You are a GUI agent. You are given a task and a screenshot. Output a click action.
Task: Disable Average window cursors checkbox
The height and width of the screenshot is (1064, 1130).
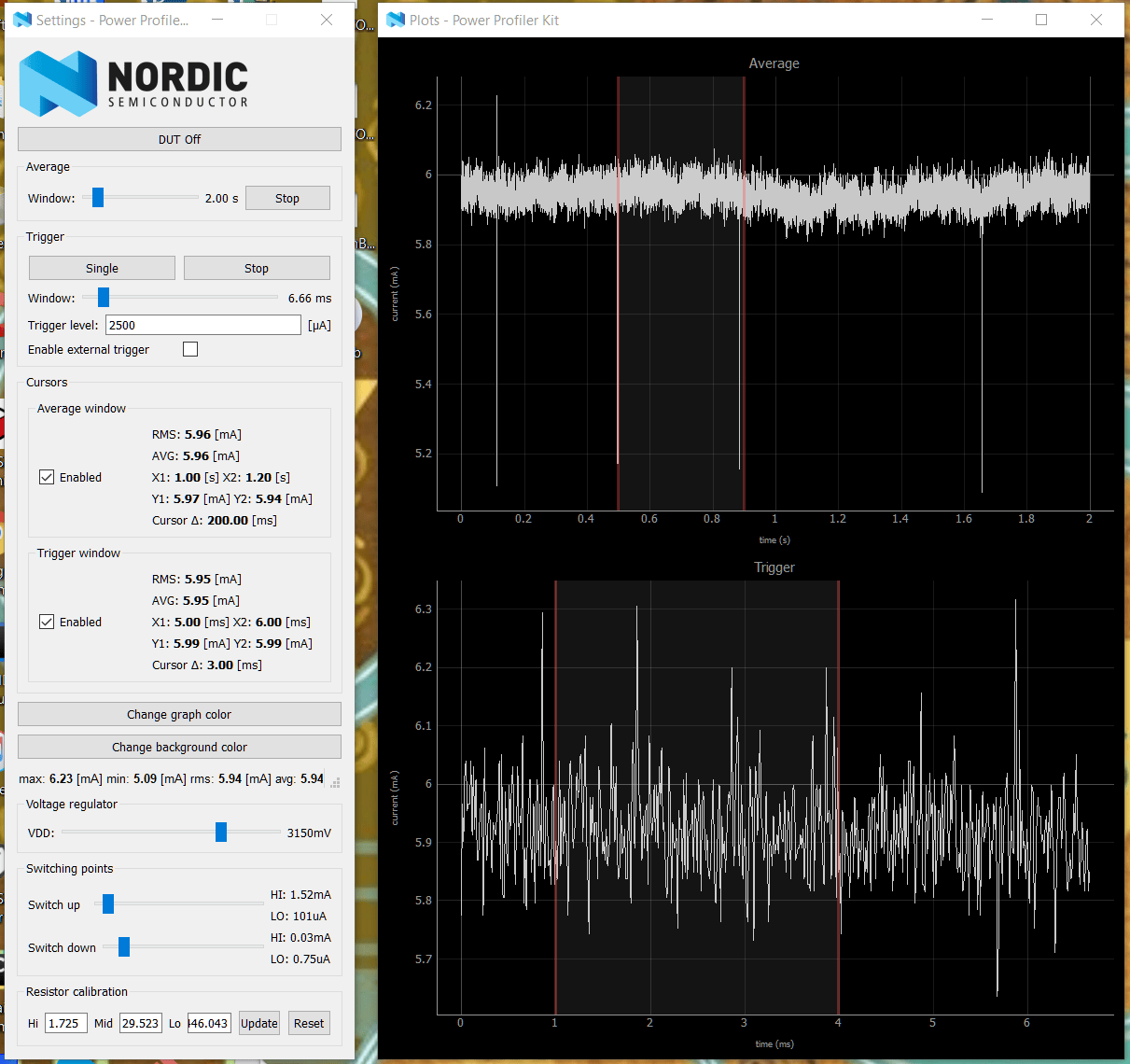[x=47, y=477]
